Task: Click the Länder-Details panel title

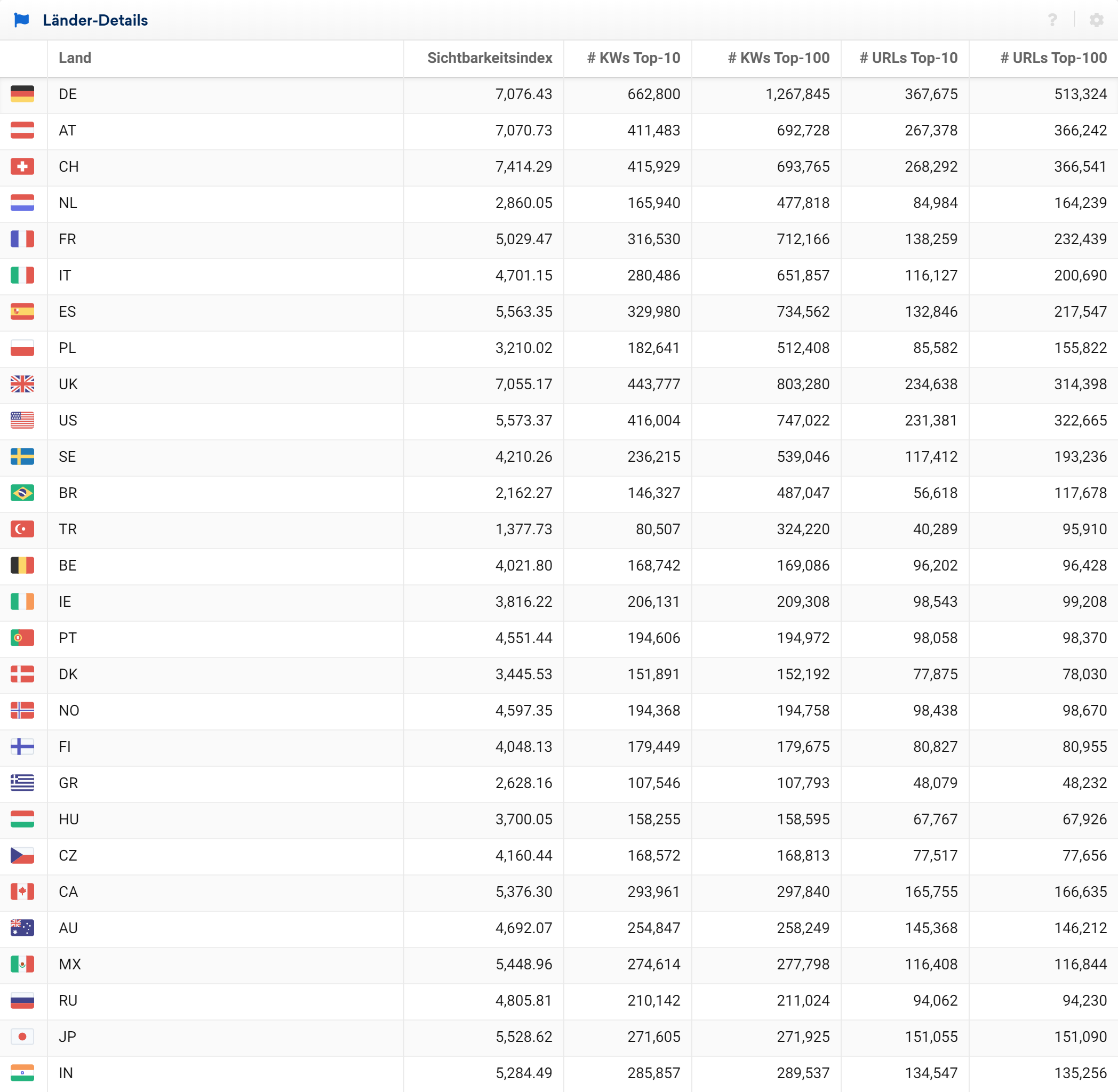Action: coord(95,20)
